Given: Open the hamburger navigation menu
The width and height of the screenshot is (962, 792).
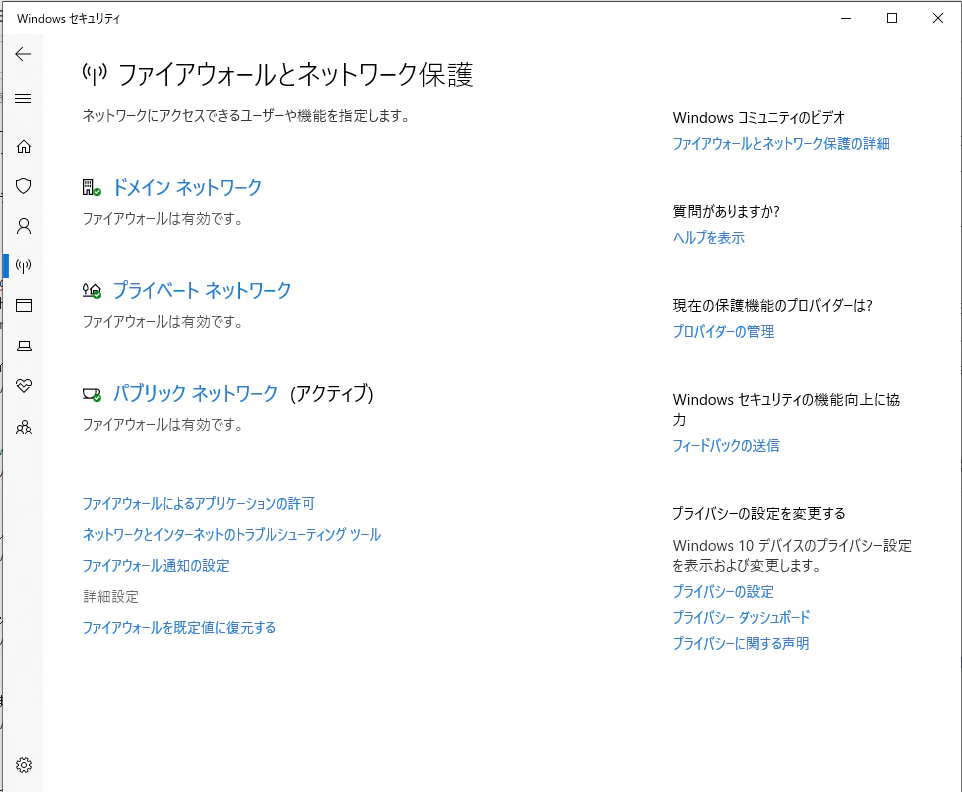Looking at the screenshot, I should point(23,98).
